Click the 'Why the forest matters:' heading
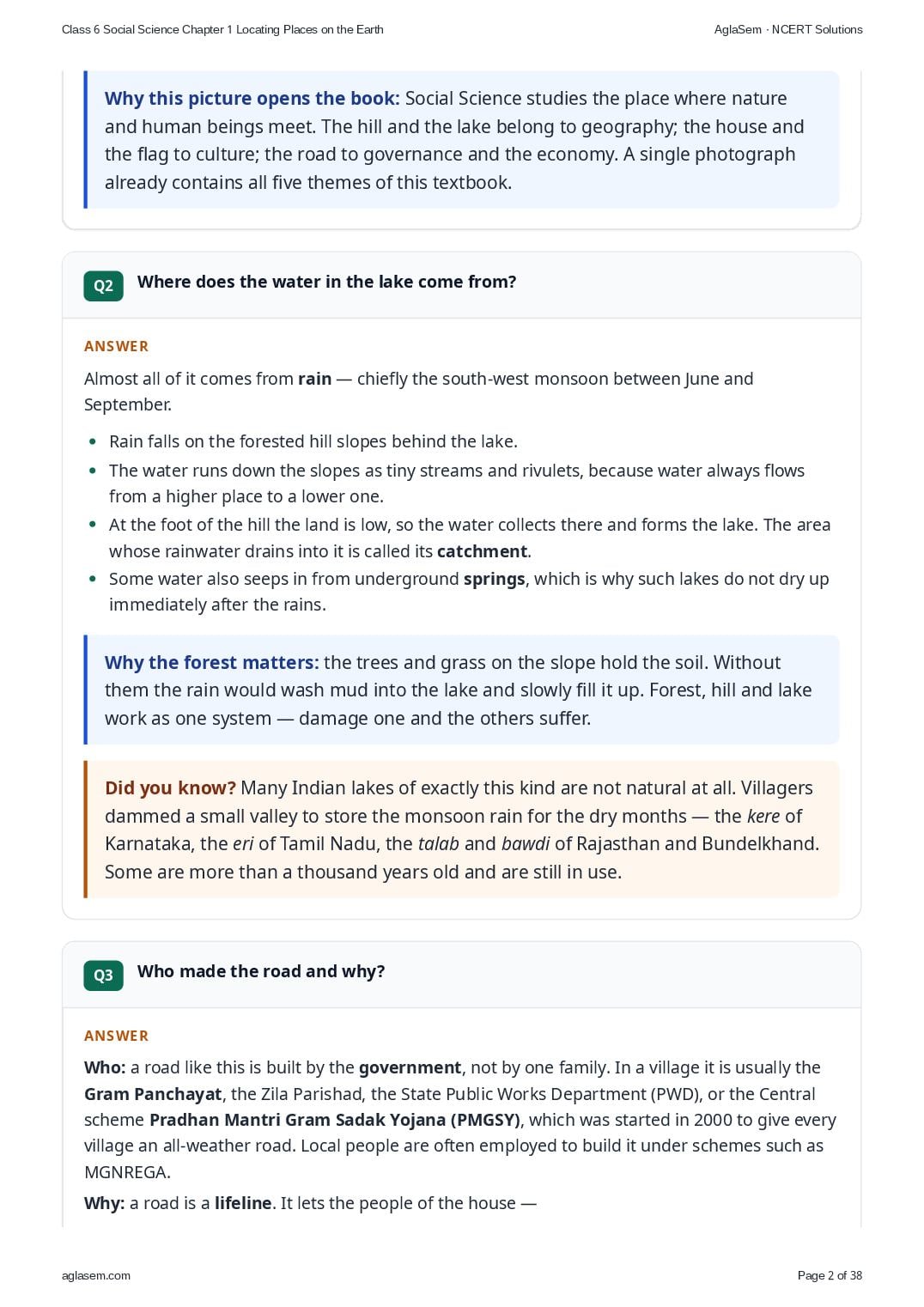This screenshot has height=1307, width=924. pos(211,662)
